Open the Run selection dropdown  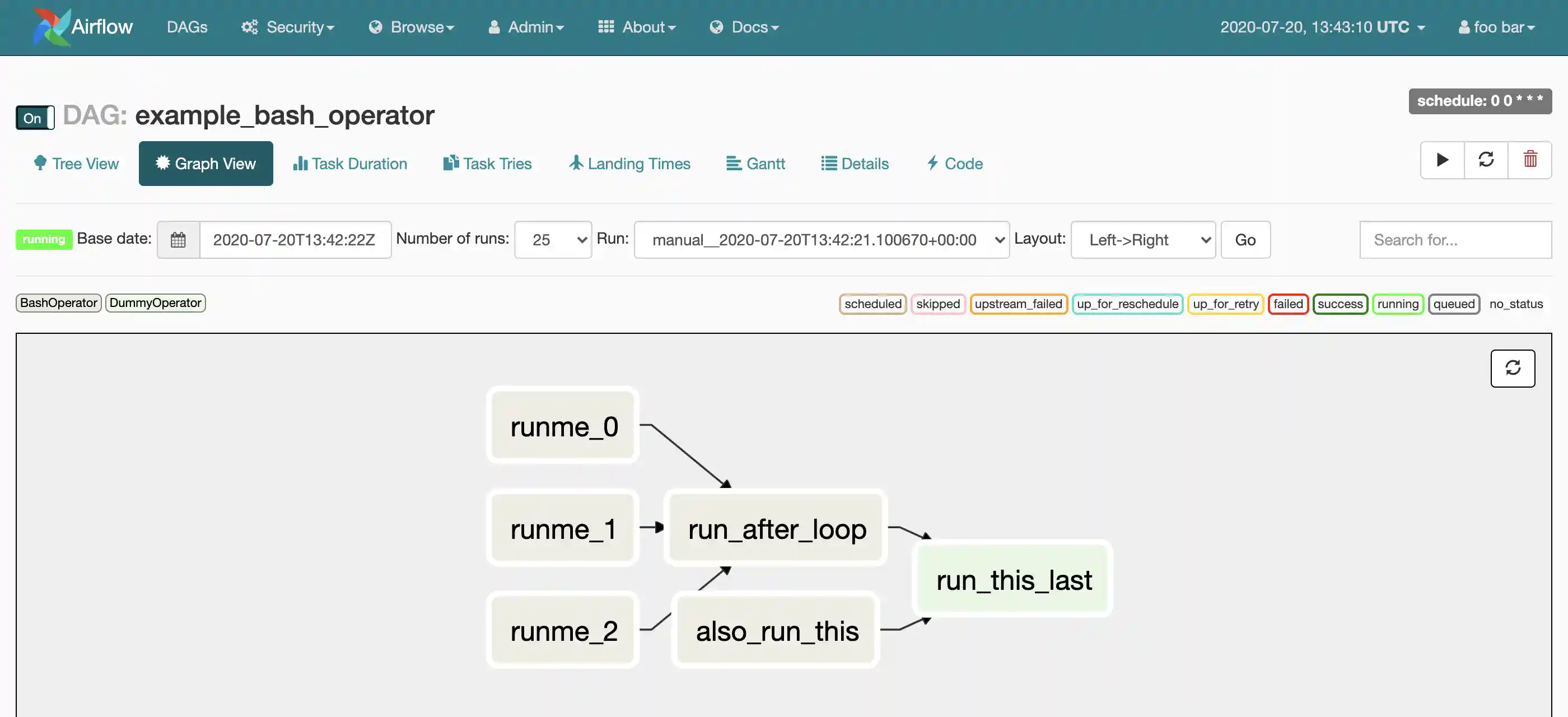821,240
